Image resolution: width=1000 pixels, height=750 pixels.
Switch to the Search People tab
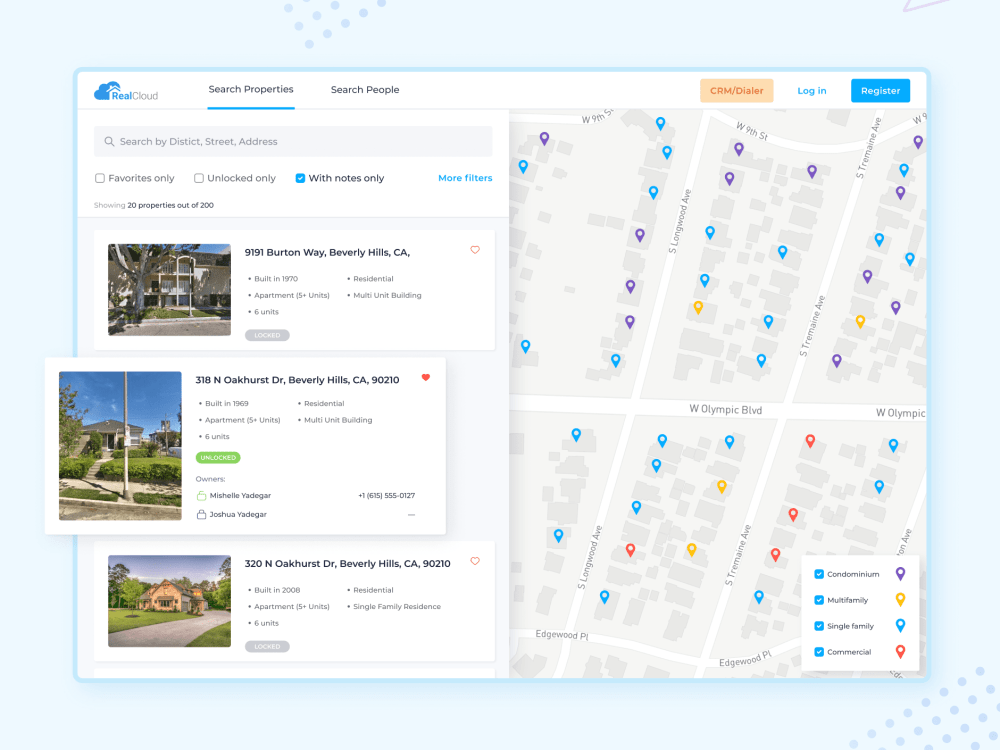(x=365, y=90)
